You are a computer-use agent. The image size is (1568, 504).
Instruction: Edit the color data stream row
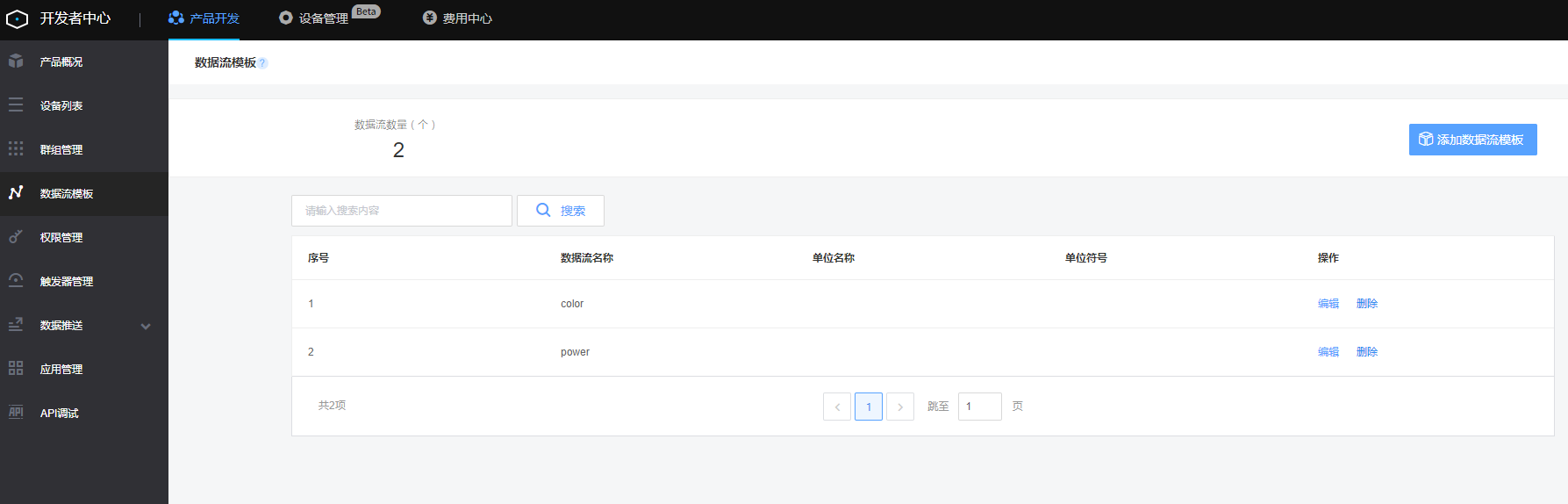tap(1328, 304)
